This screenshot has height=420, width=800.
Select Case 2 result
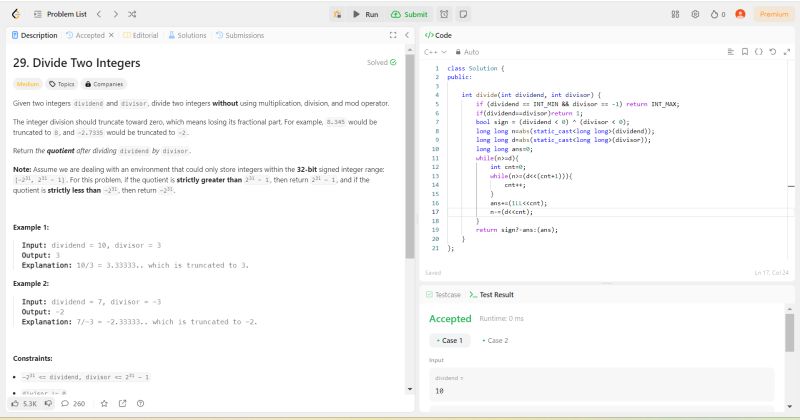coord(495,340)
